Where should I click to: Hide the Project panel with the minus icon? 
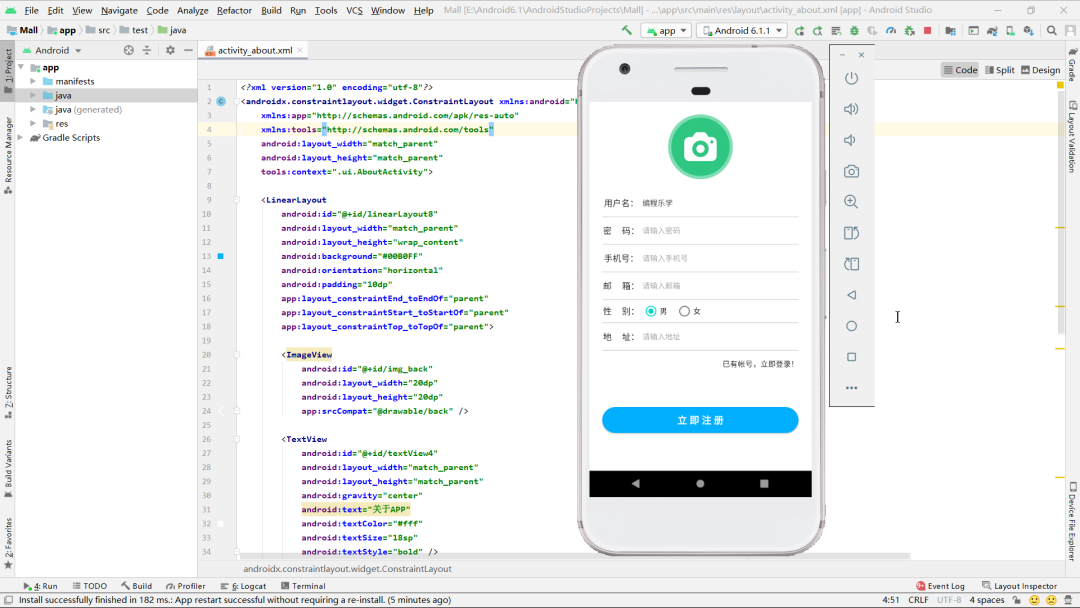188,50
